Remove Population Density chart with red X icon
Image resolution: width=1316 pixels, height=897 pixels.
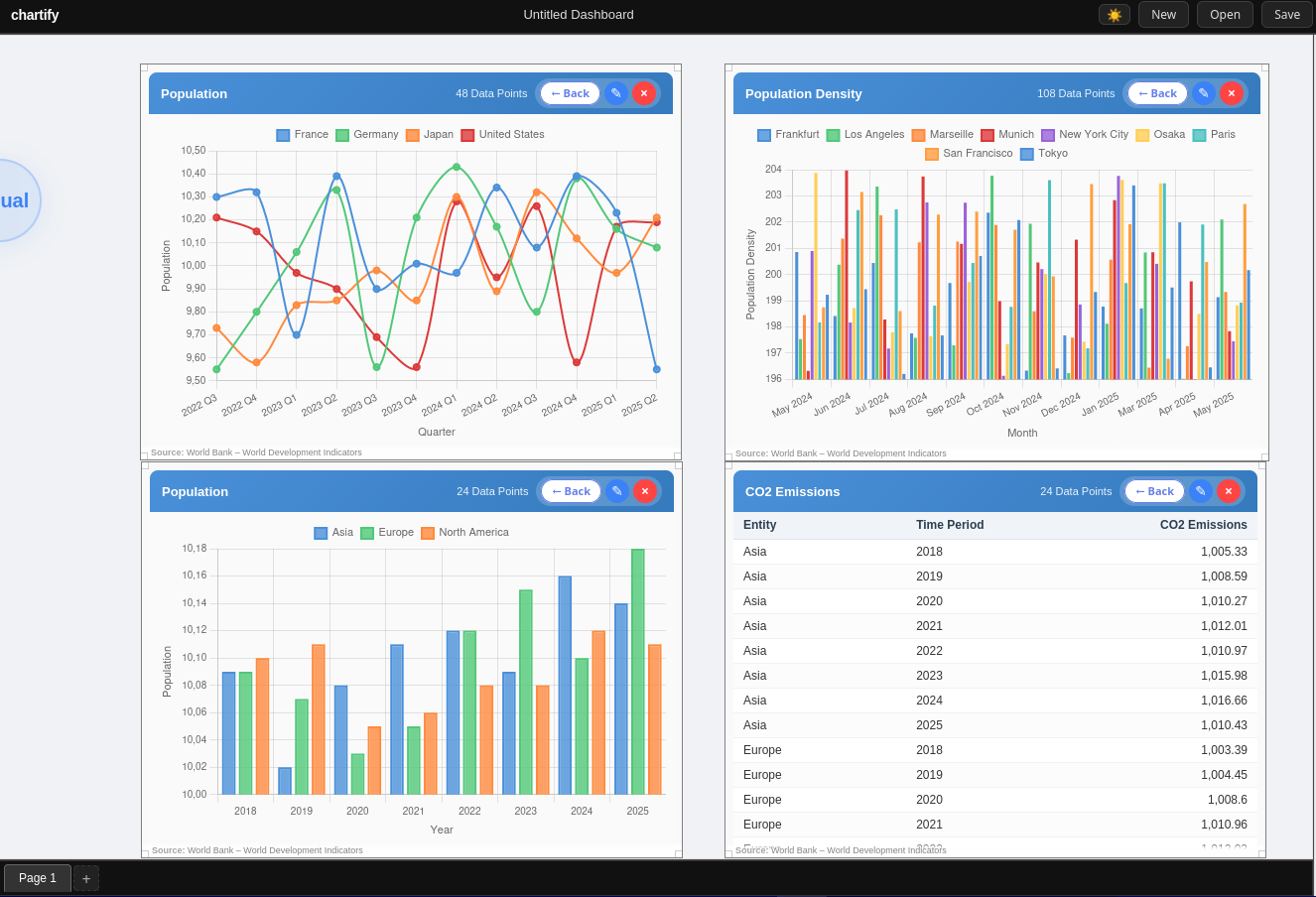pos(1231,93)
